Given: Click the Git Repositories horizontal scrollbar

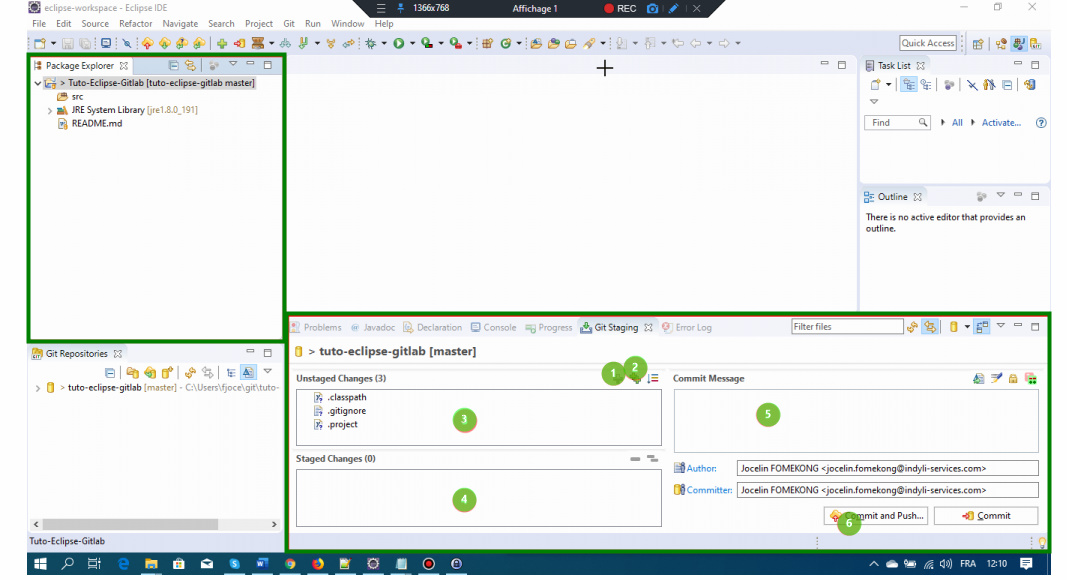Looking at the screenshot, I should click(155, 524).
